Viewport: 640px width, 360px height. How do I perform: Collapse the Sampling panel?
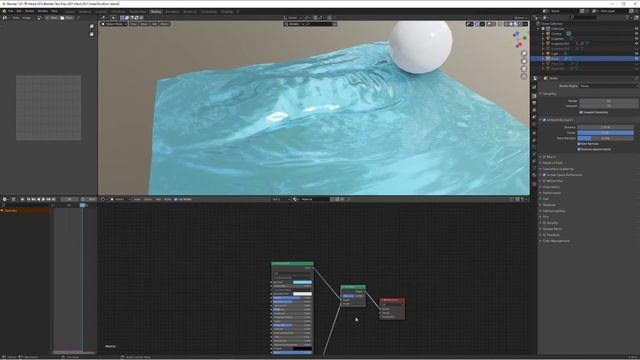click(x=548, y=93)
